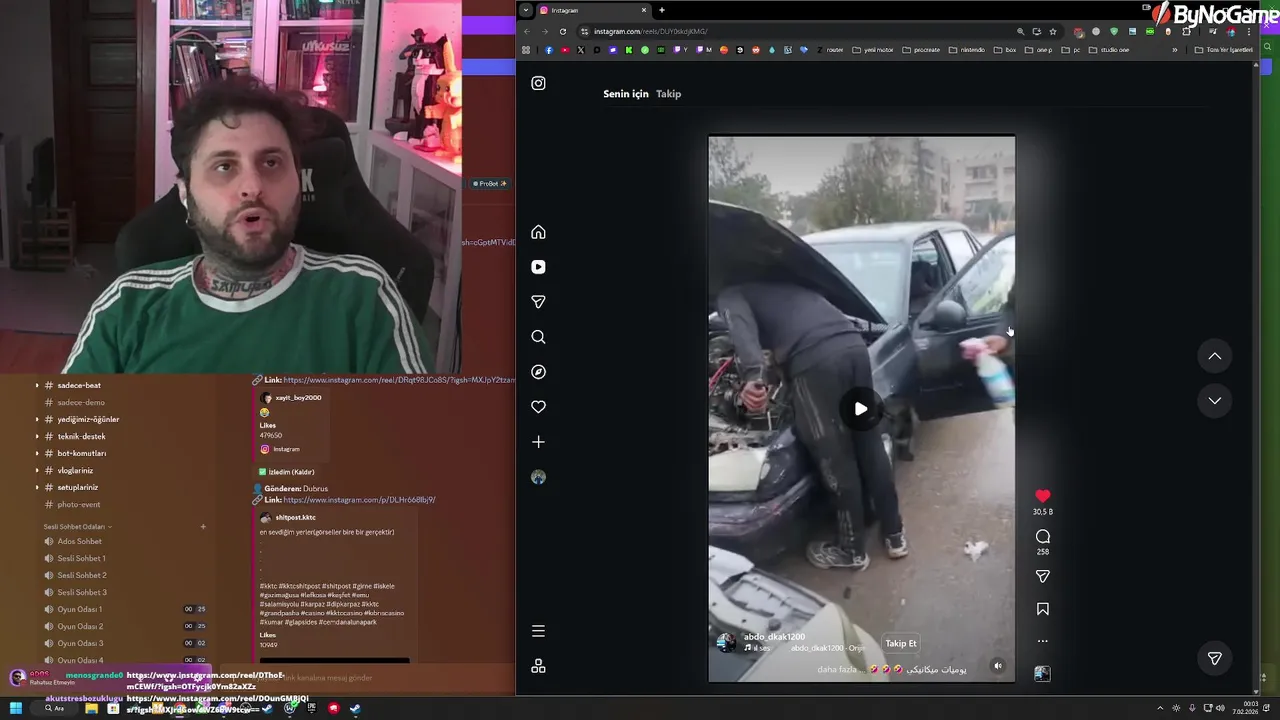1280x720 pixels.
Task: Open Chrome's three-dot menu
Action: coord(1248,31)
